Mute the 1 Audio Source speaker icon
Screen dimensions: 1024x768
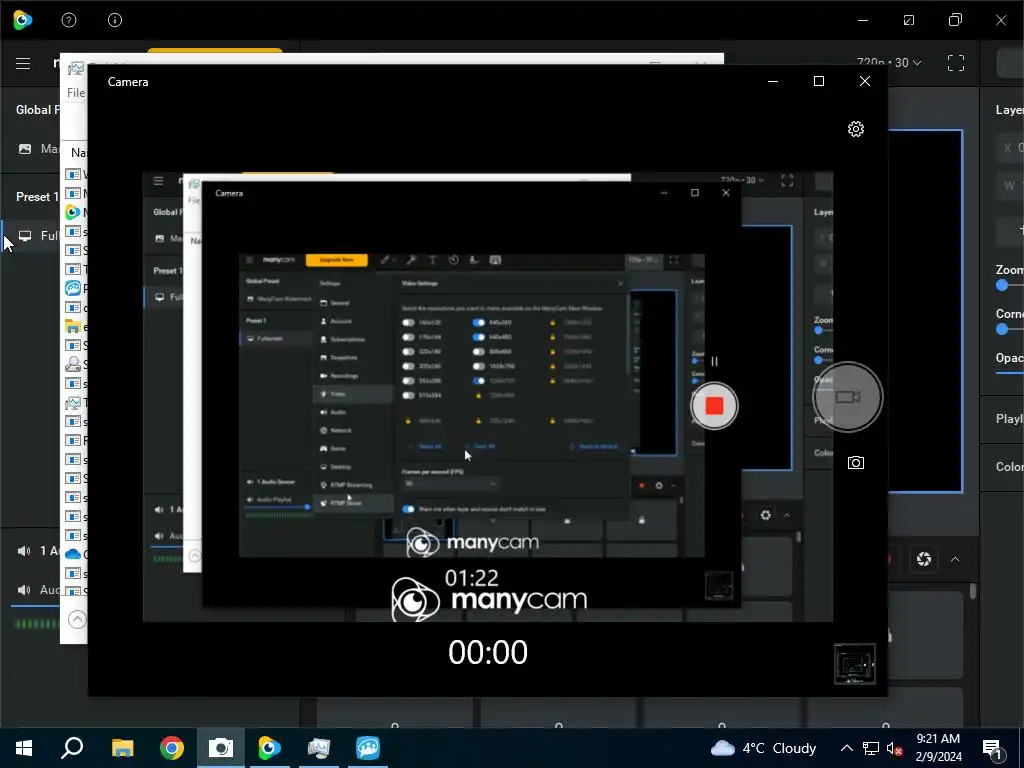coord(24,551)
